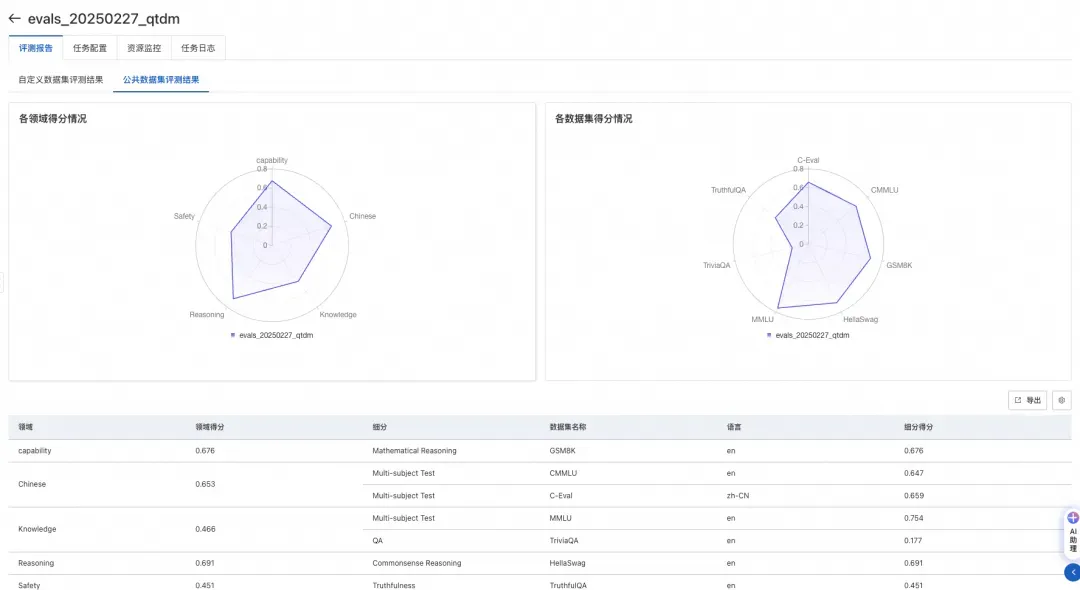Expand the left sidebar edge handle
The image size is (1080, 590).
pyautogui.click(x=2, y=283)
